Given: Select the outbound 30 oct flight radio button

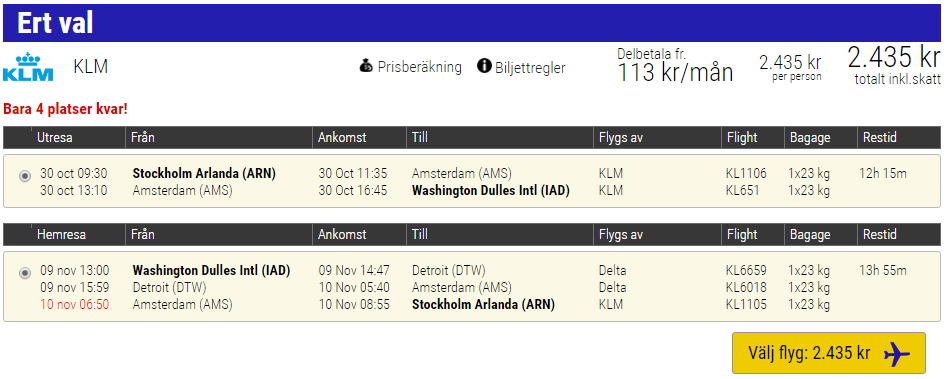Looking at the screenshot, I should [x=25, y=176].
